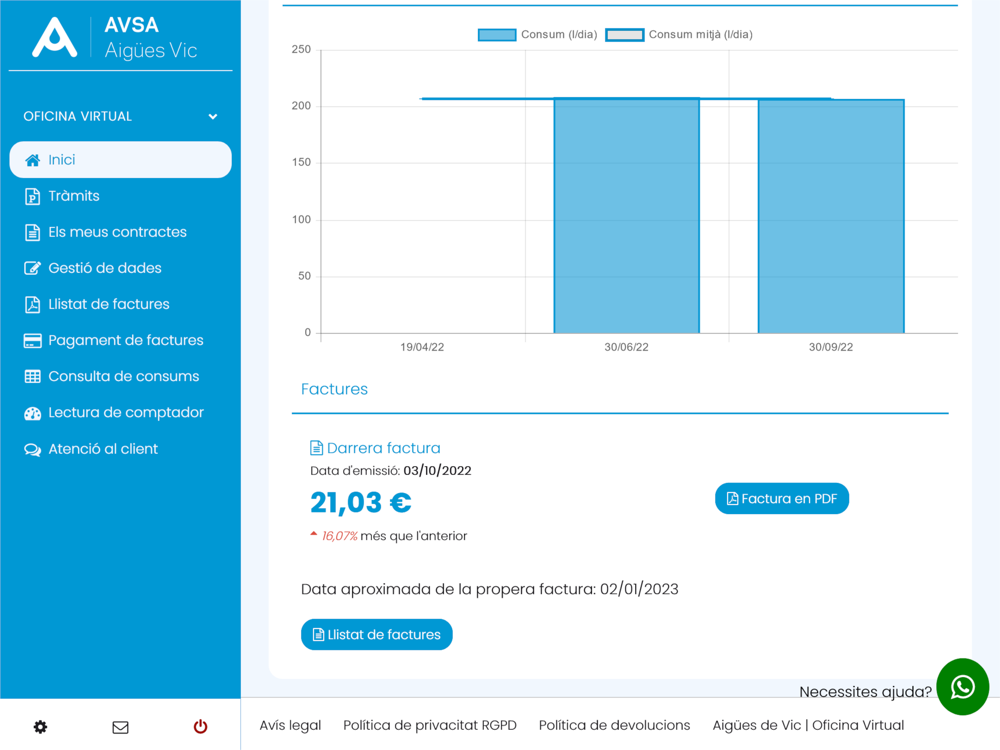
Task: Open Política de devolucions link
Action: (614, 726)
